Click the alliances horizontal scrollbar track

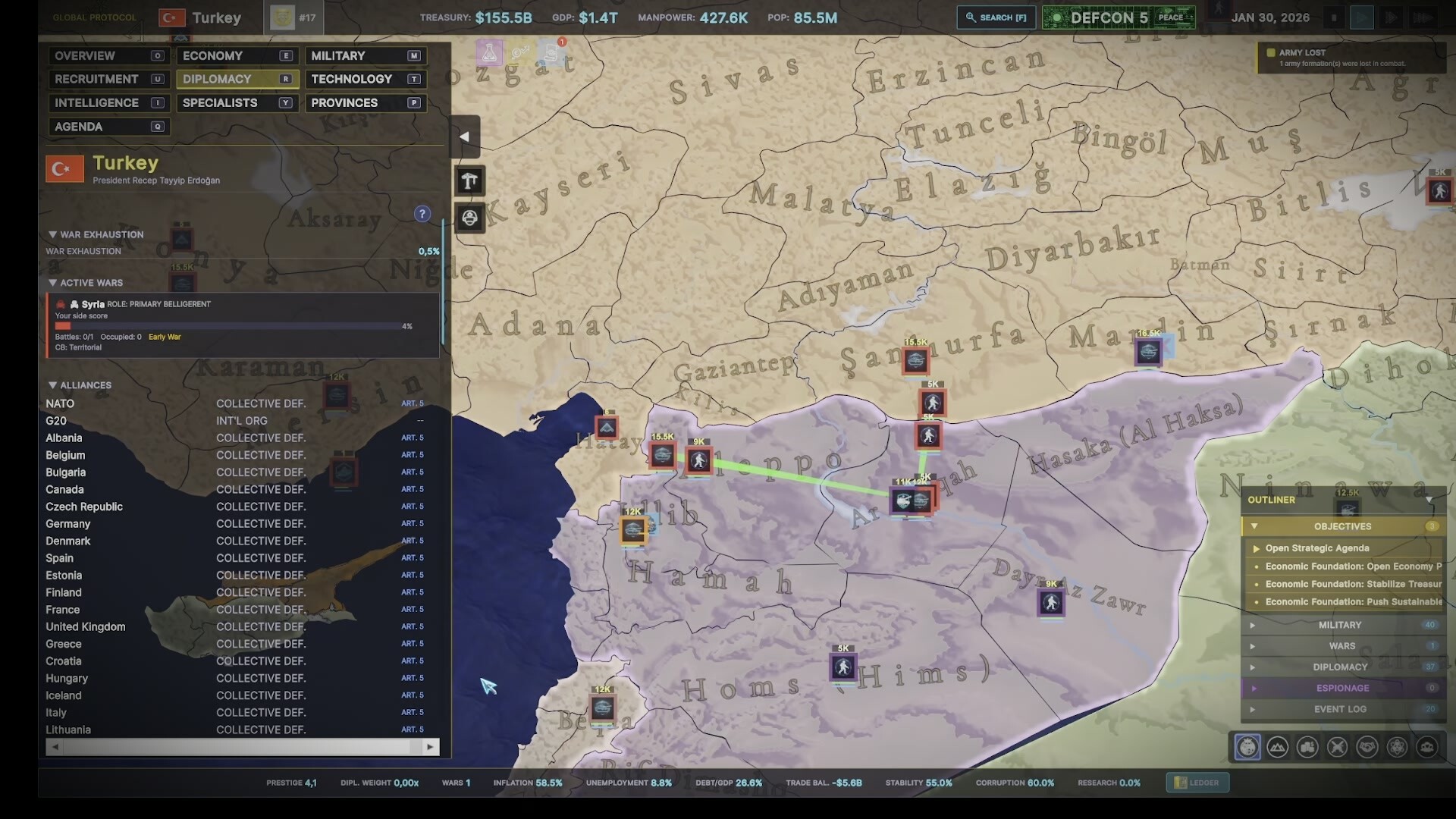242,747
